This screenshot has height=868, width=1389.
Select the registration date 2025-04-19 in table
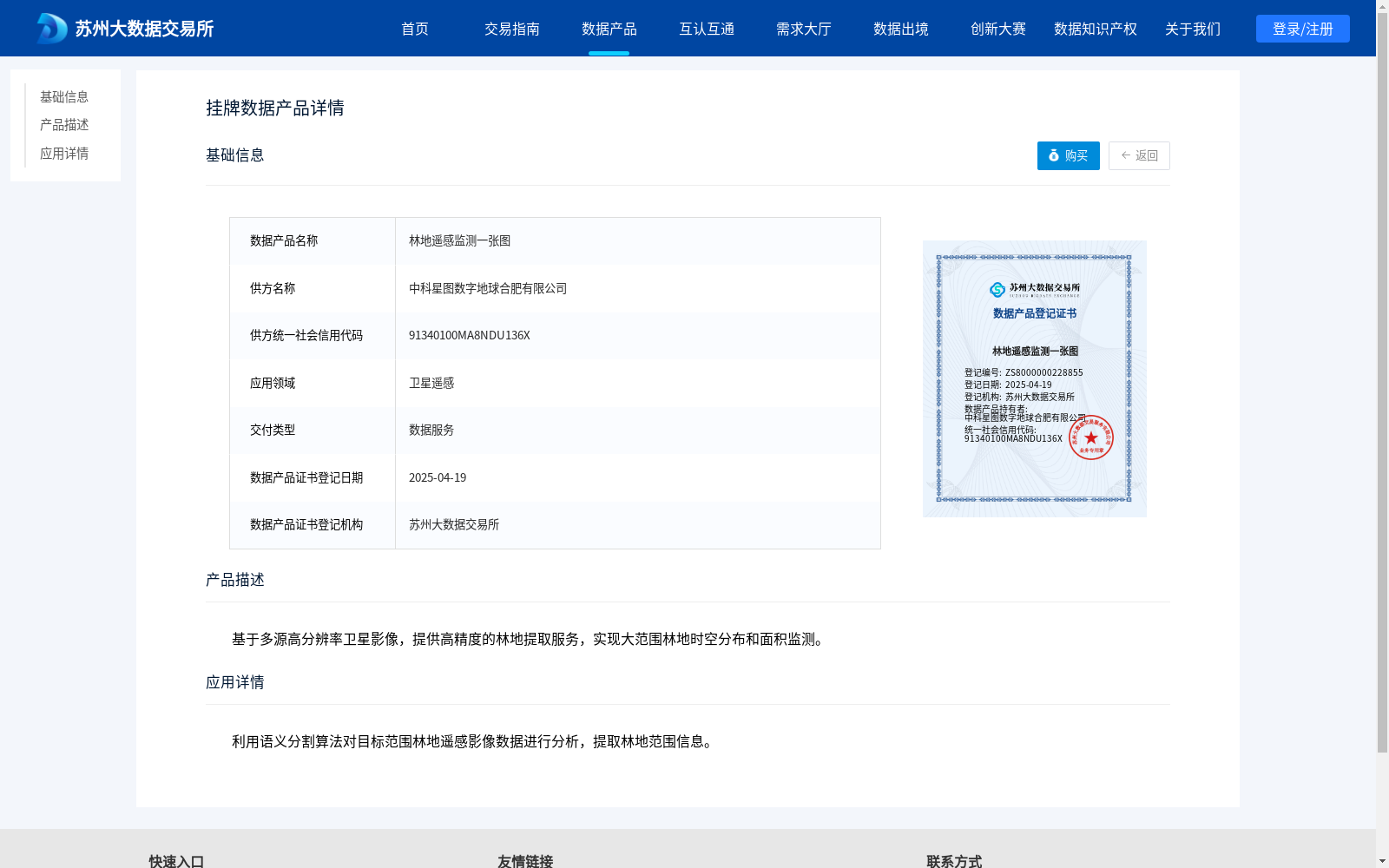click(x=638, y=477)
